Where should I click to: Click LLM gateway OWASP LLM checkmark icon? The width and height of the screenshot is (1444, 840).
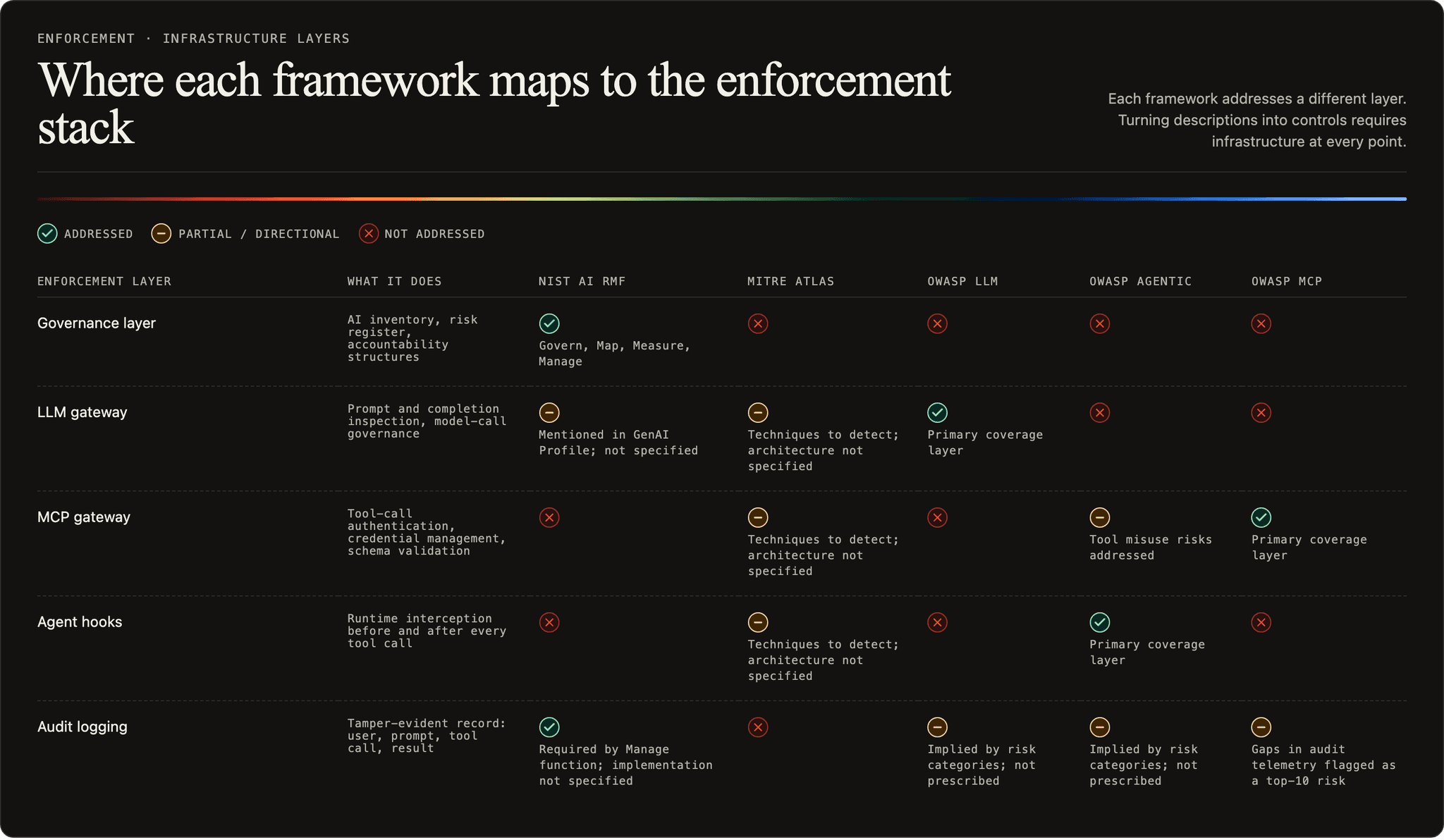(x=937, y=412)
